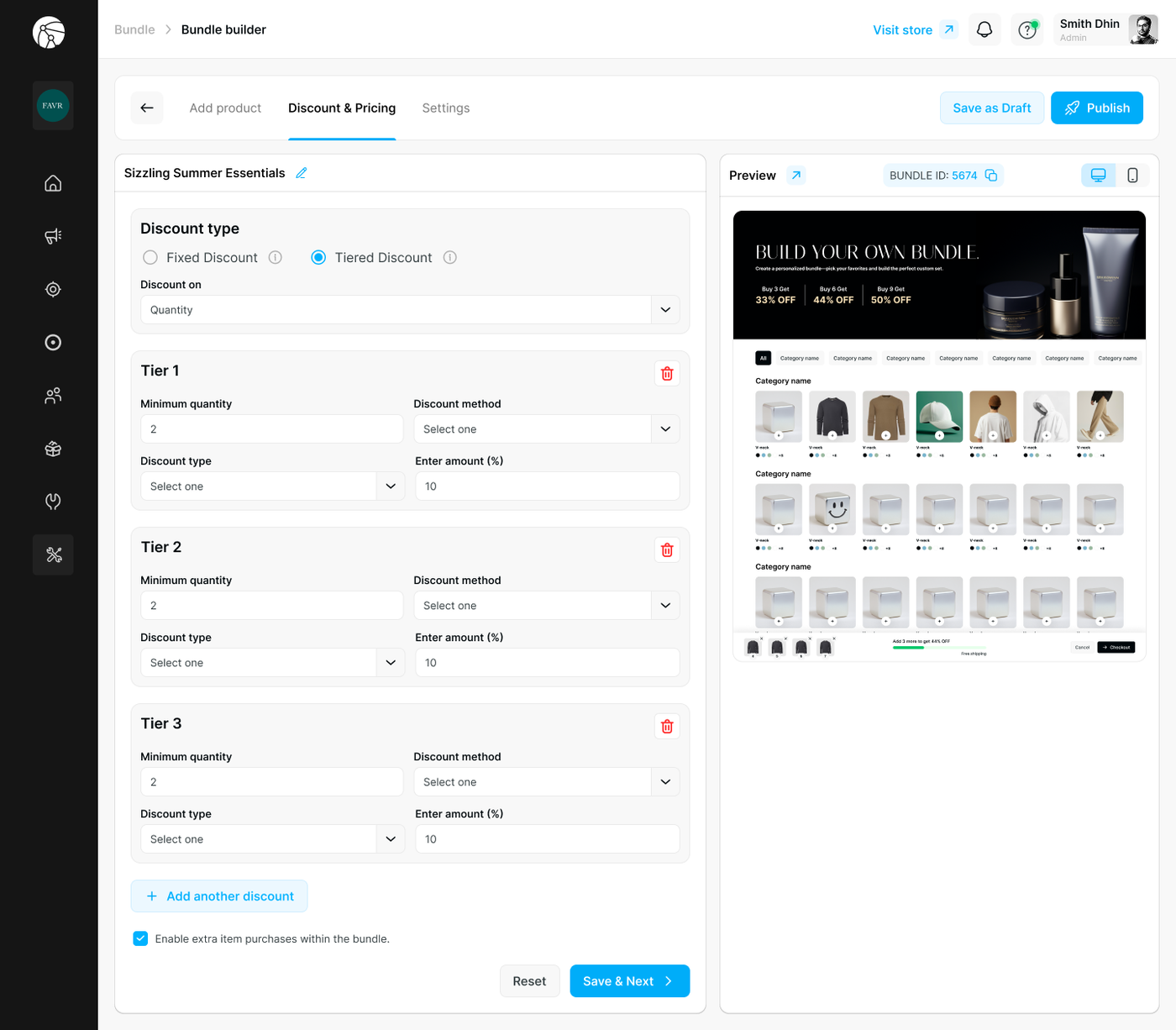The image size is (1176, 1030).
Task: Go to Bundle in the breadcrumb
Action: click(134, 29)
